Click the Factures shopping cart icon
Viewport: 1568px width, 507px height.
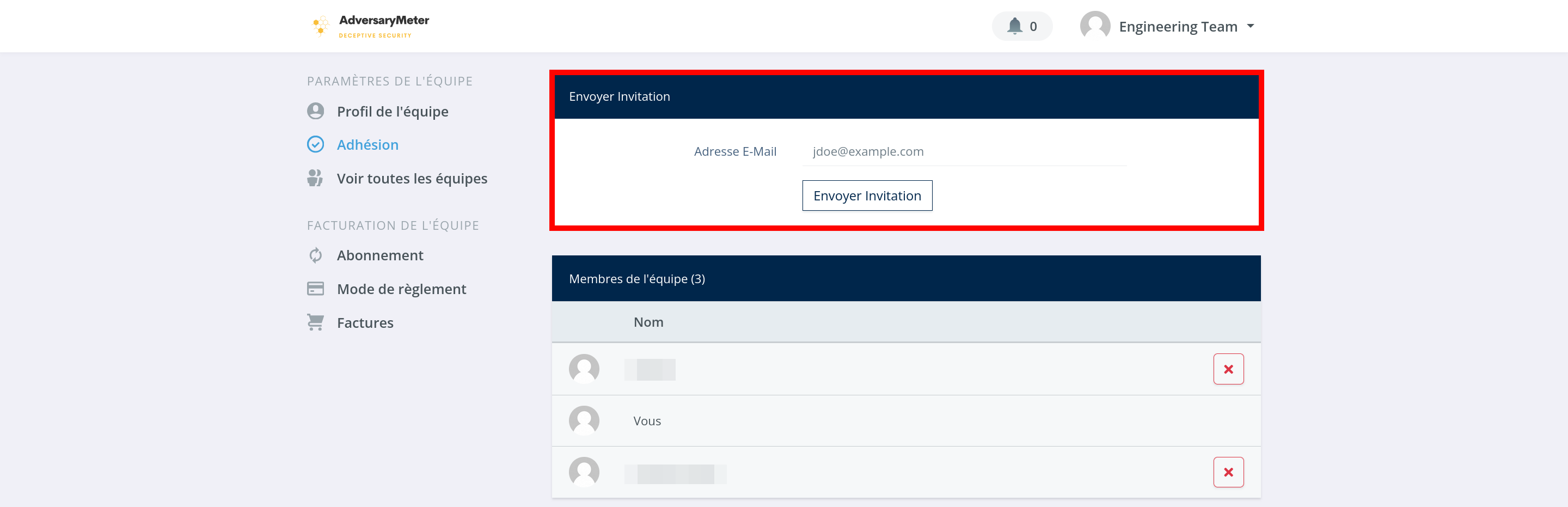[315, 322]
